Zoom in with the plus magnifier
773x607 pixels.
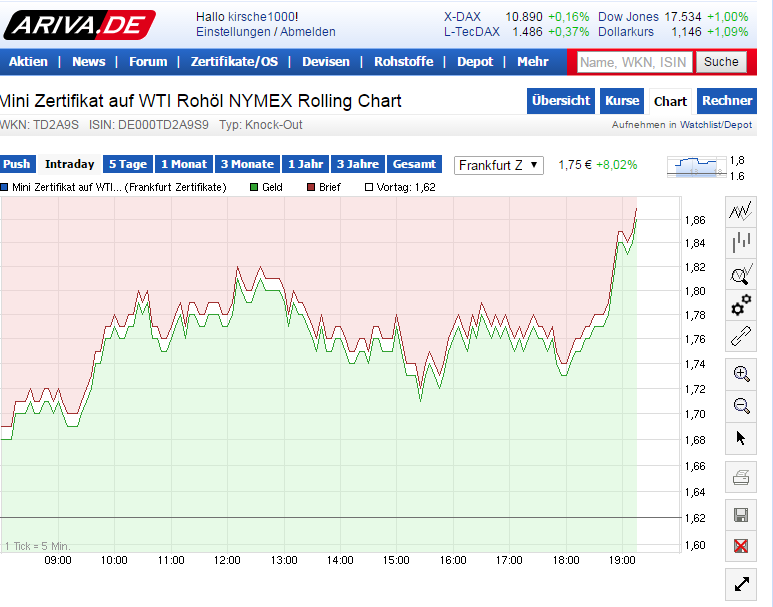(740, 374)
